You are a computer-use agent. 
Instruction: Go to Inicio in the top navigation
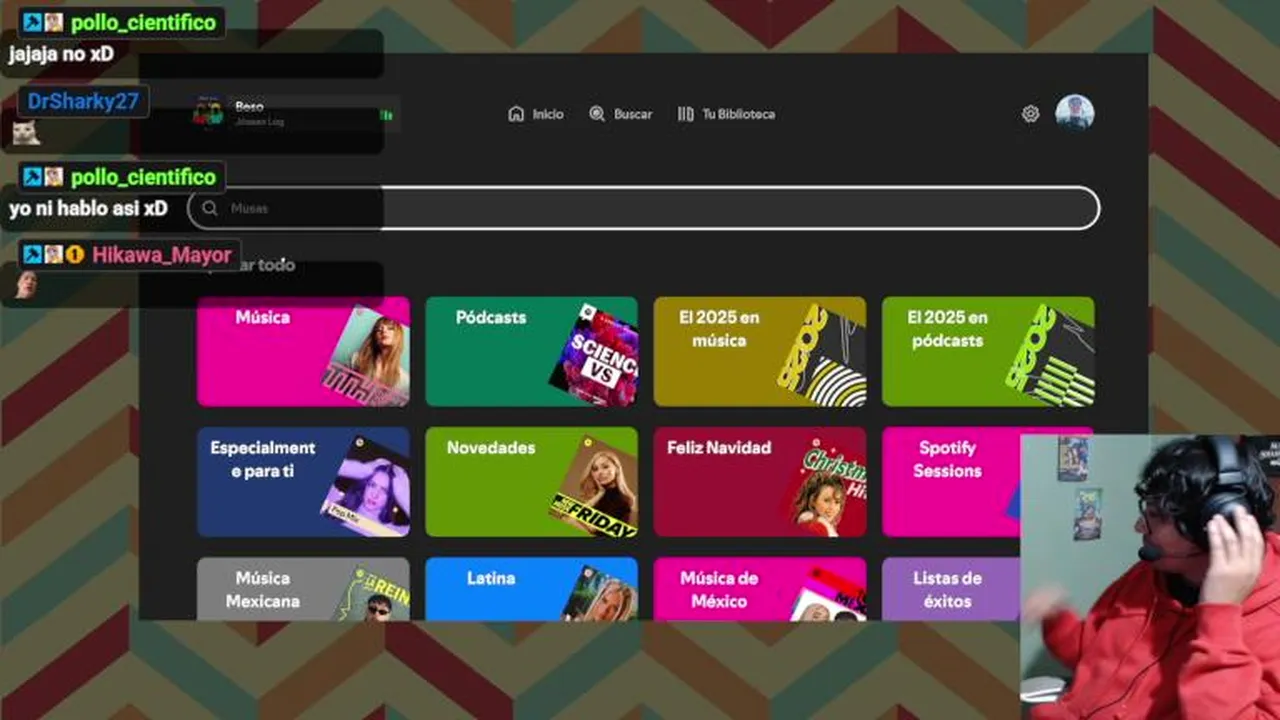(535, 114)
